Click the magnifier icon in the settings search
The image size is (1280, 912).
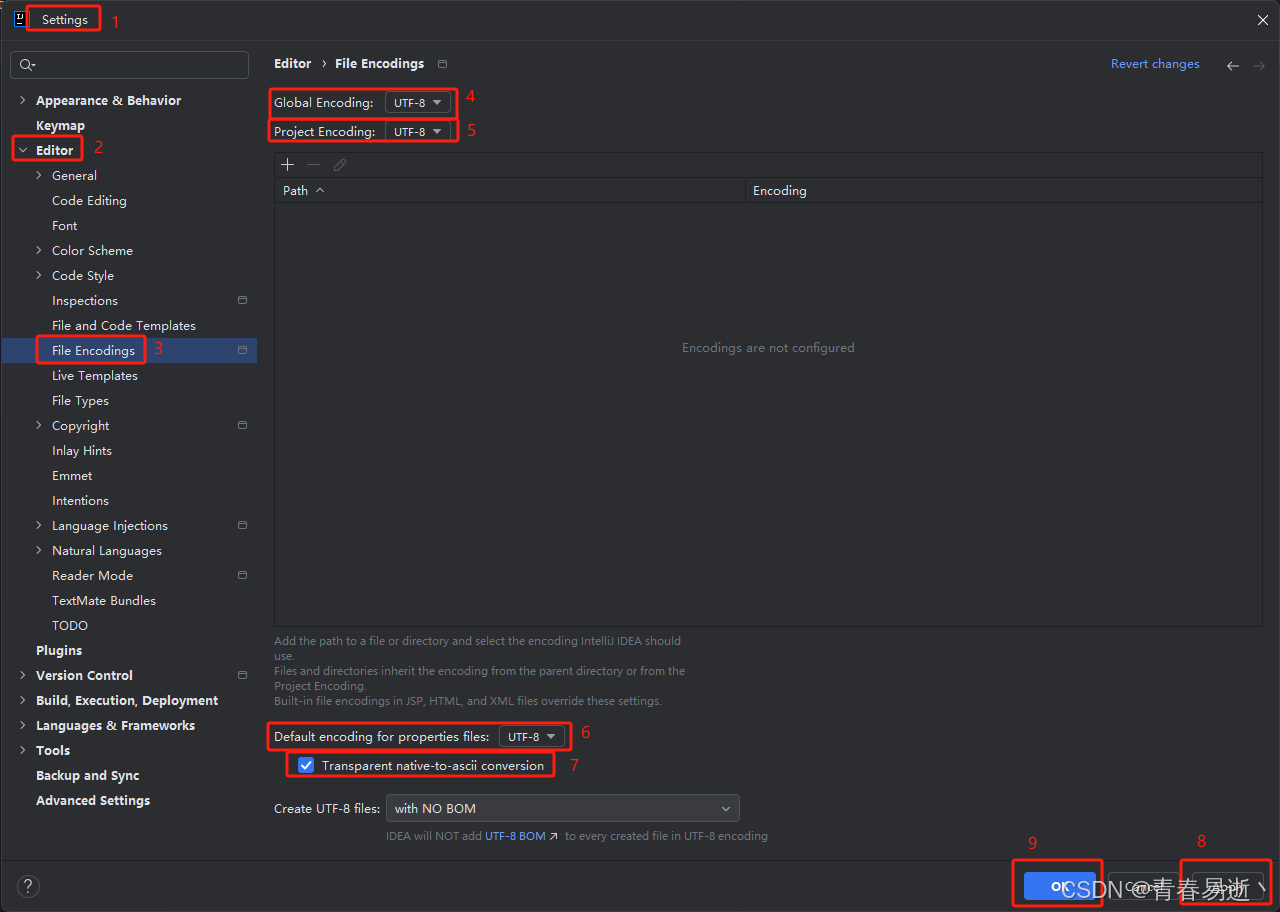[x=26, y=64]
